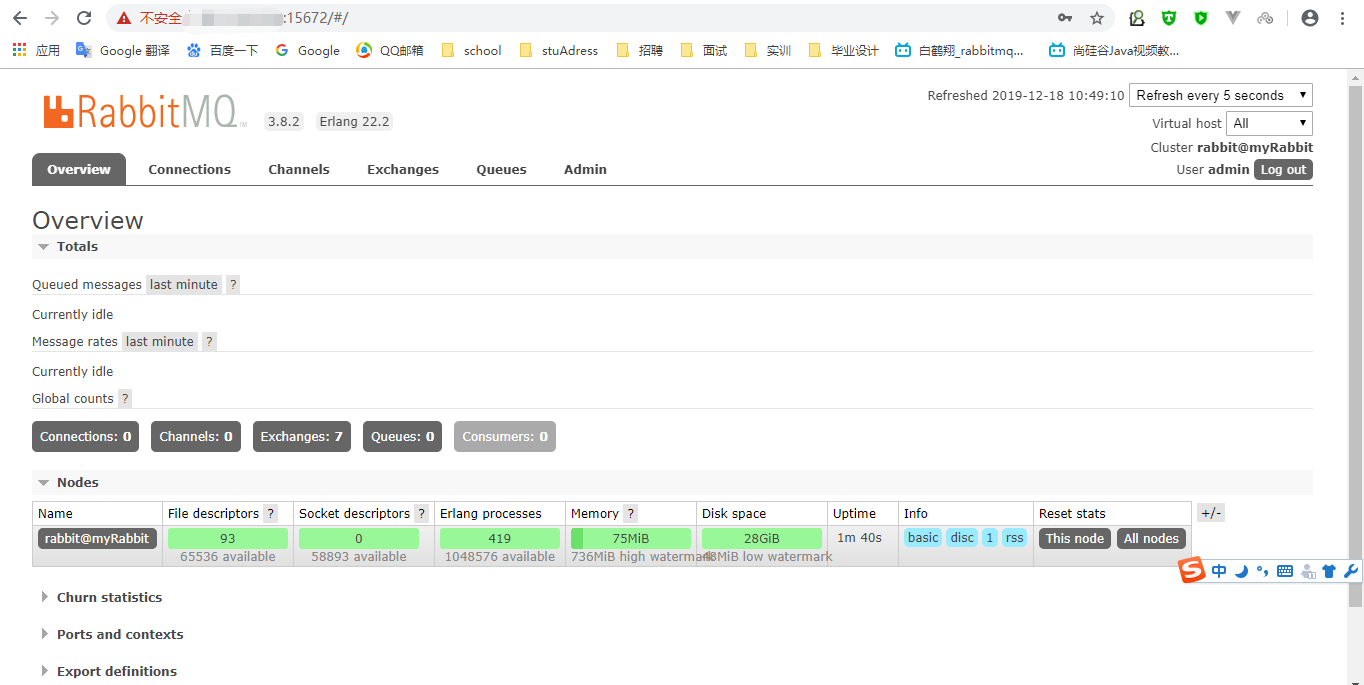The image size is (1364, 685).
Task: Click the Channels: 0 count button
Action: point(196,436)
